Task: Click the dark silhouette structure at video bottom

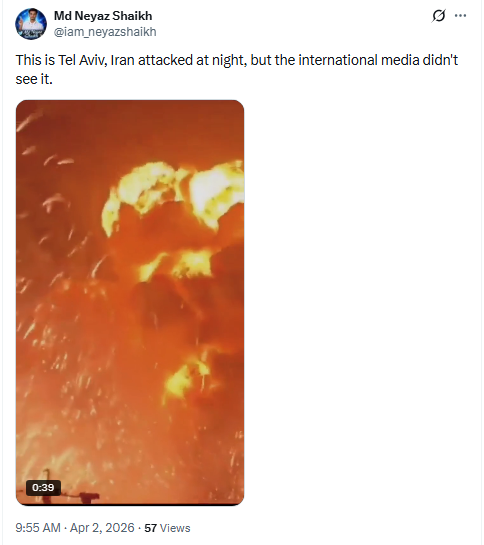Action: [x=87, y=497]
